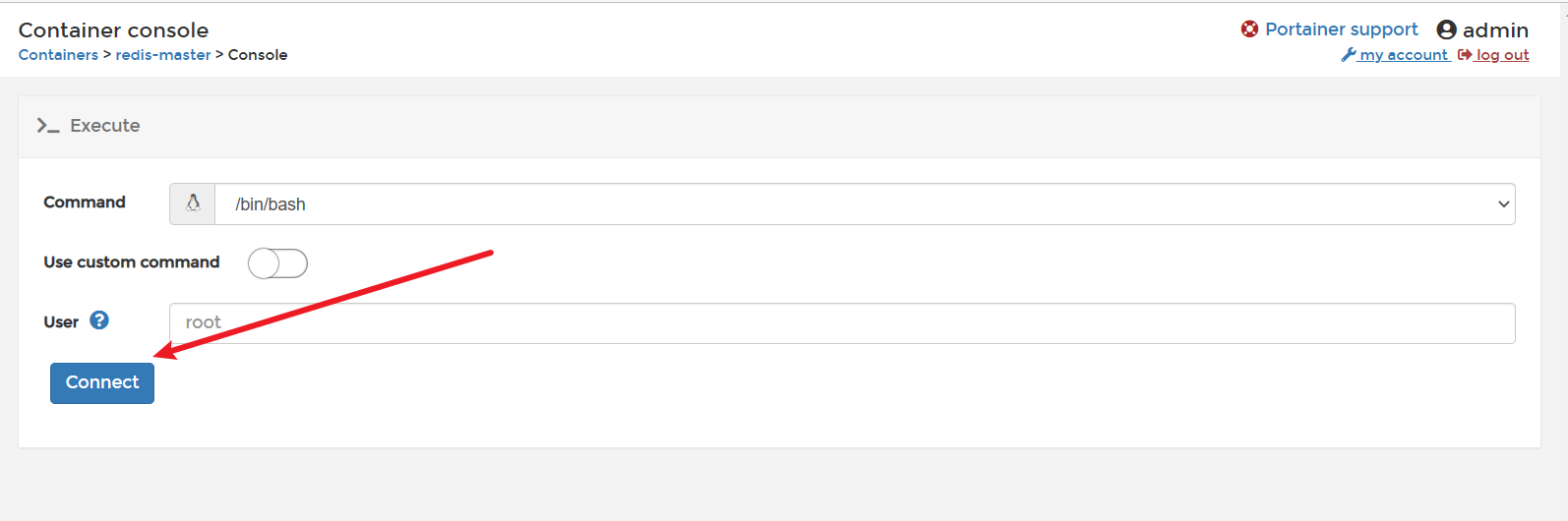Click the lifebuoy icon beside Portainer support
The width and height of the screenshot is (1568, 521).
pyautogui.click(x=1249, y=29)
